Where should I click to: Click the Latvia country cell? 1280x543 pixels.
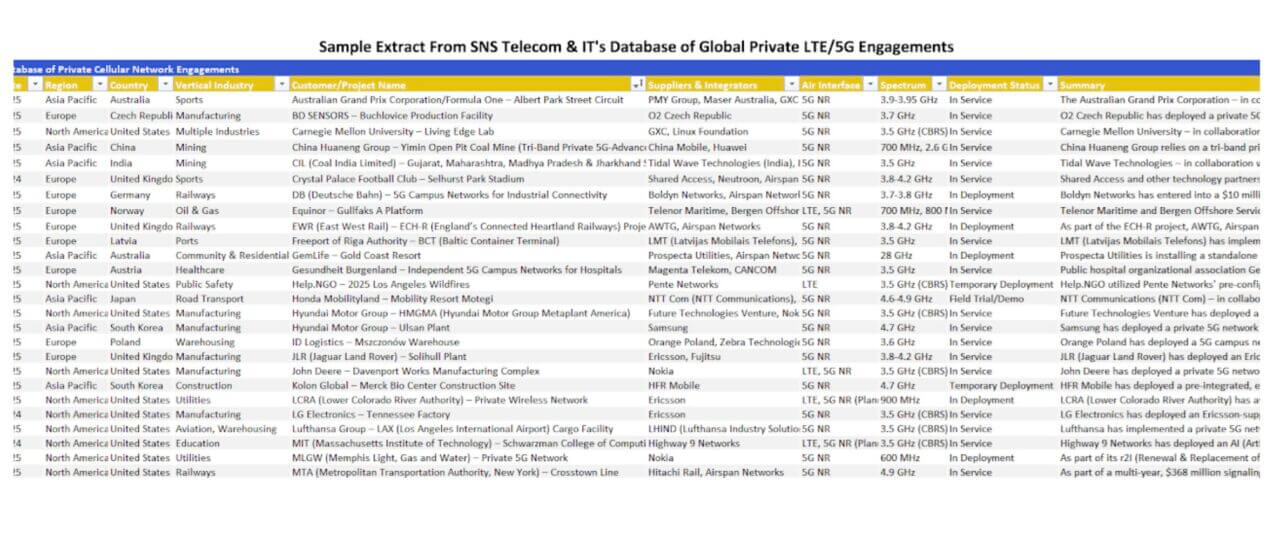(x=125, y=242)
